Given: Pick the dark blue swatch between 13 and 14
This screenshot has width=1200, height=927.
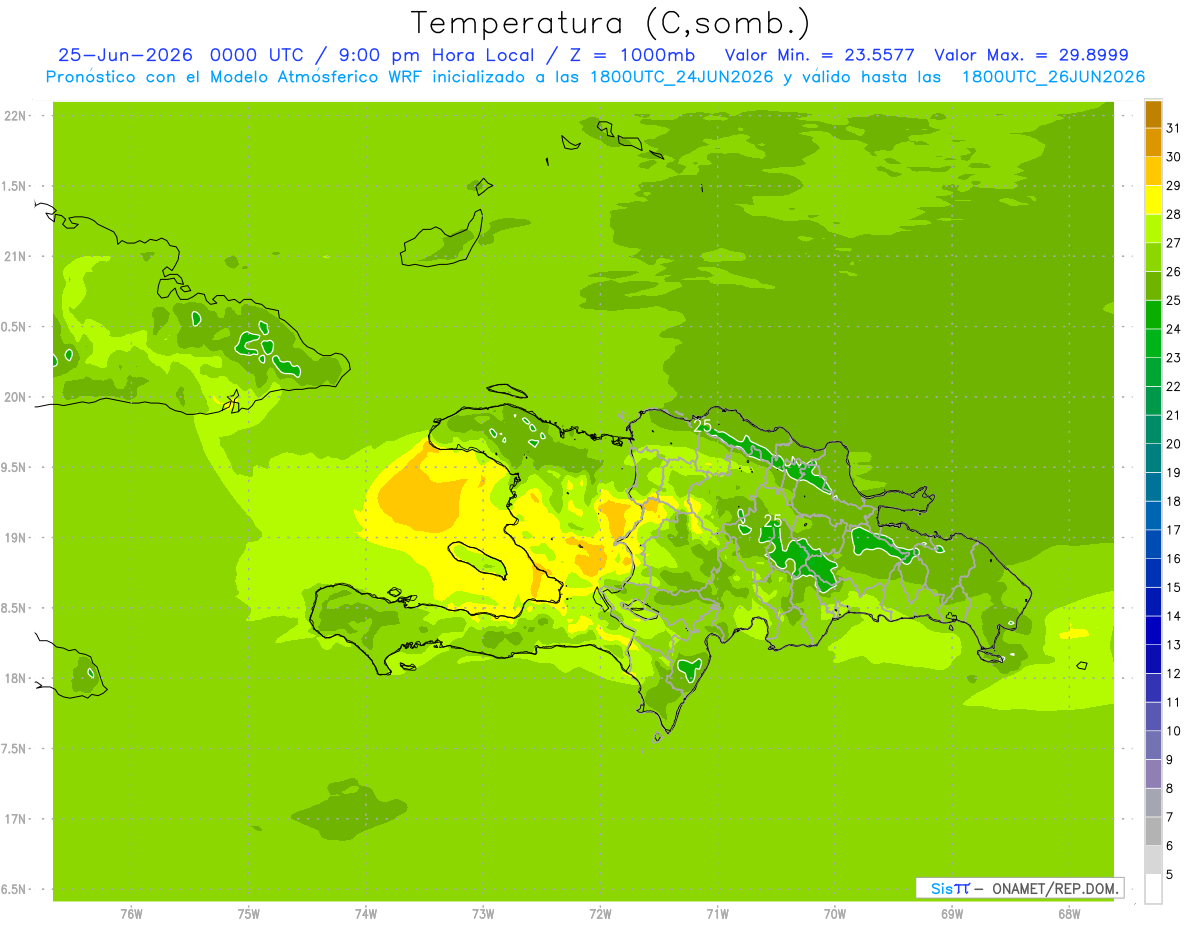Looking at the screenshot, I should click(x=1153, y=630).
